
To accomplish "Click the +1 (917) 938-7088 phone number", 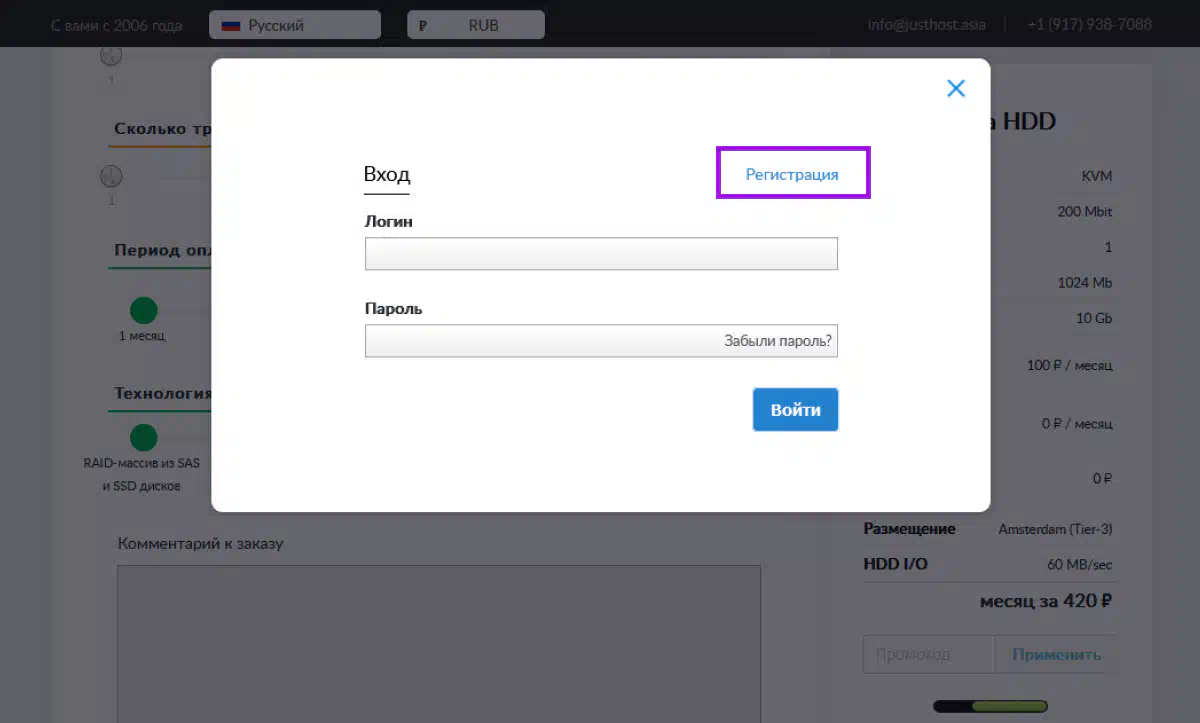I will tap(1089, 24).
